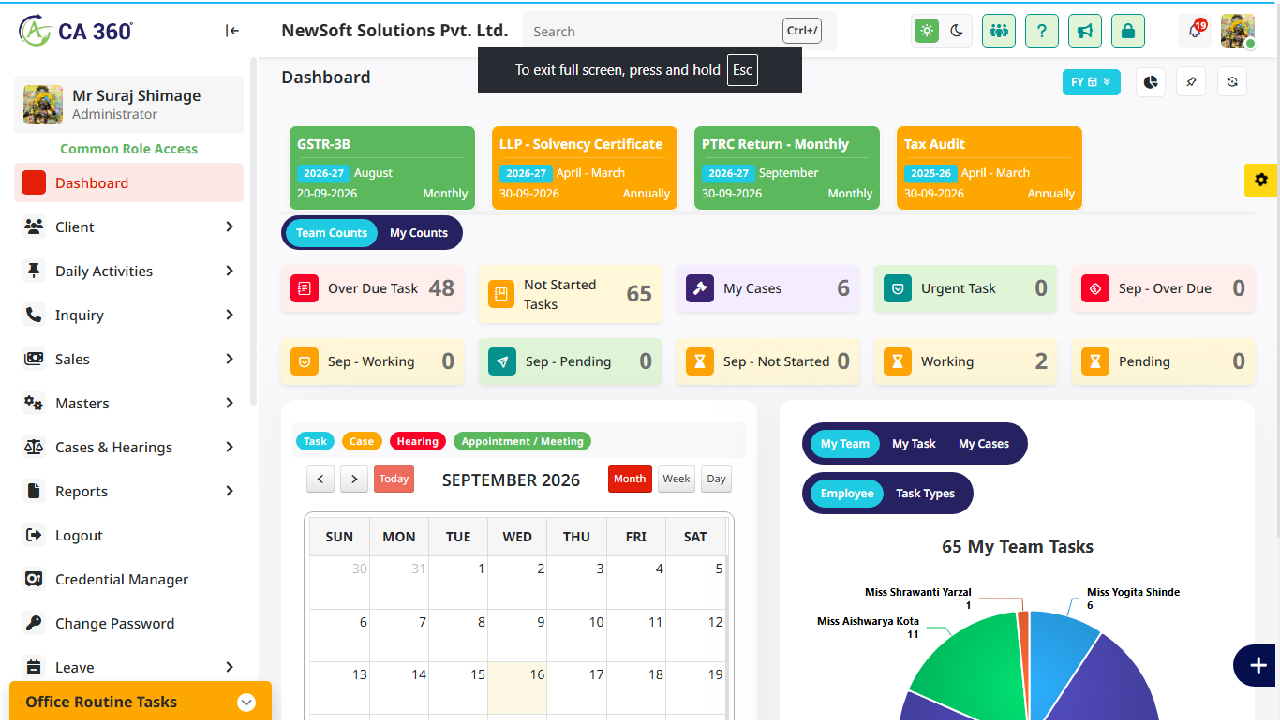Image resolution: width=1280 pixels, height=720 pixels.
Task: Toggle the Appointment / Meeting filter tag
Action: pyautogui.click(x=522, y=441)
